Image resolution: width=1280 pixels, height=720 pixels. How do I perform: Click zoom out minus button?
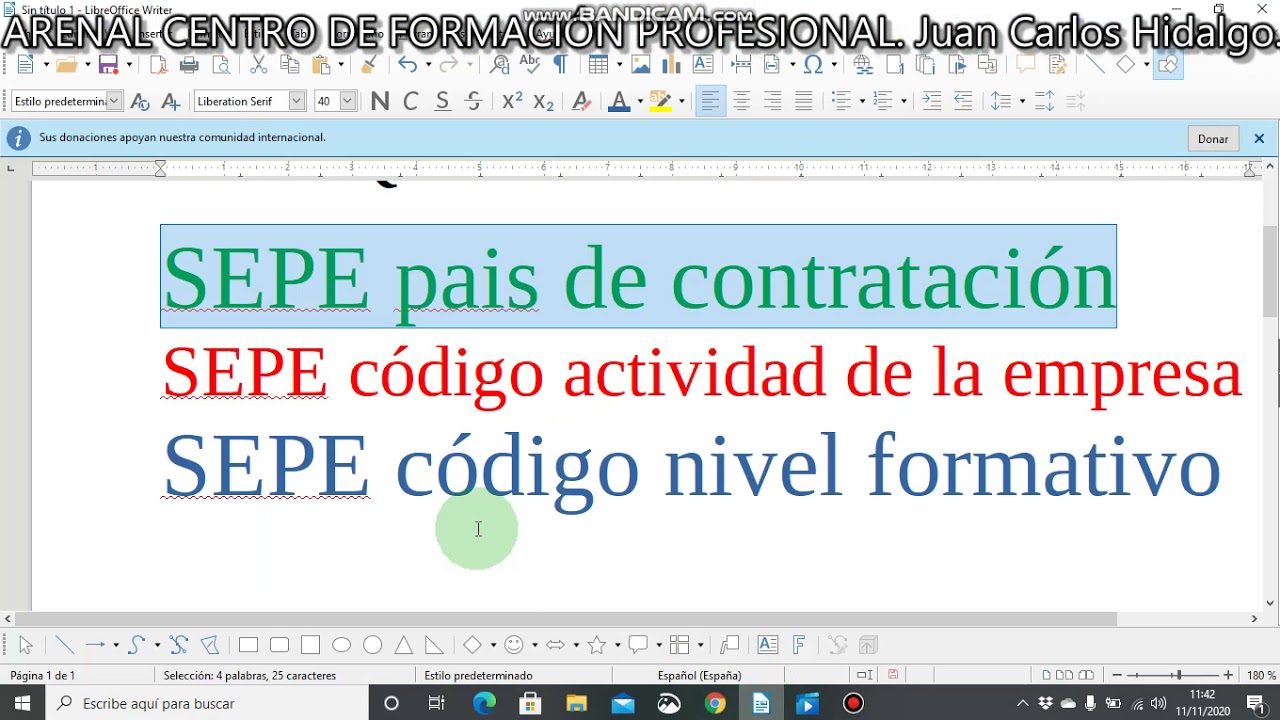(1117, 675)
